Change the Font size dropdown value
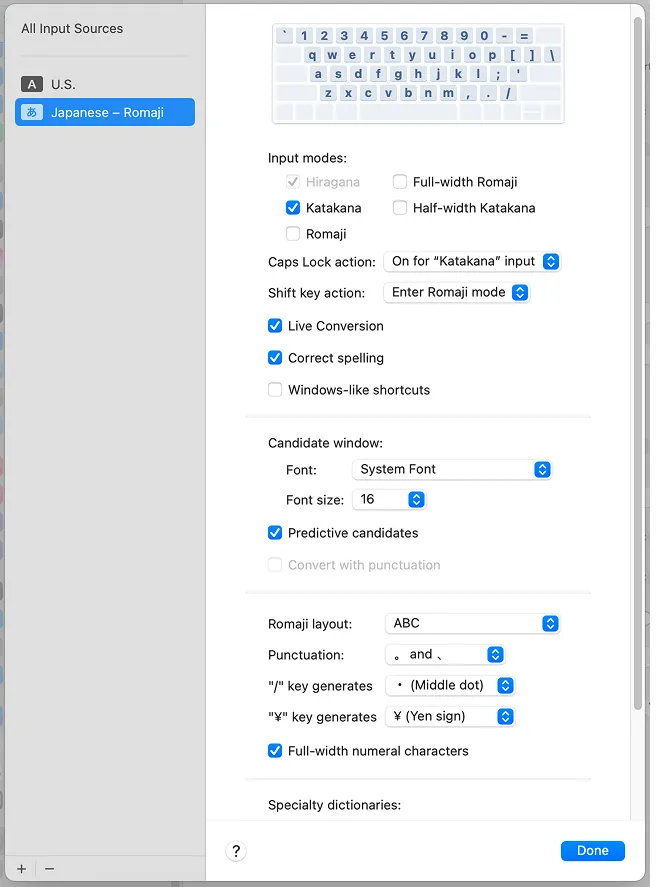The width and height of the screenshot is (660, 887). click(389, 499)
